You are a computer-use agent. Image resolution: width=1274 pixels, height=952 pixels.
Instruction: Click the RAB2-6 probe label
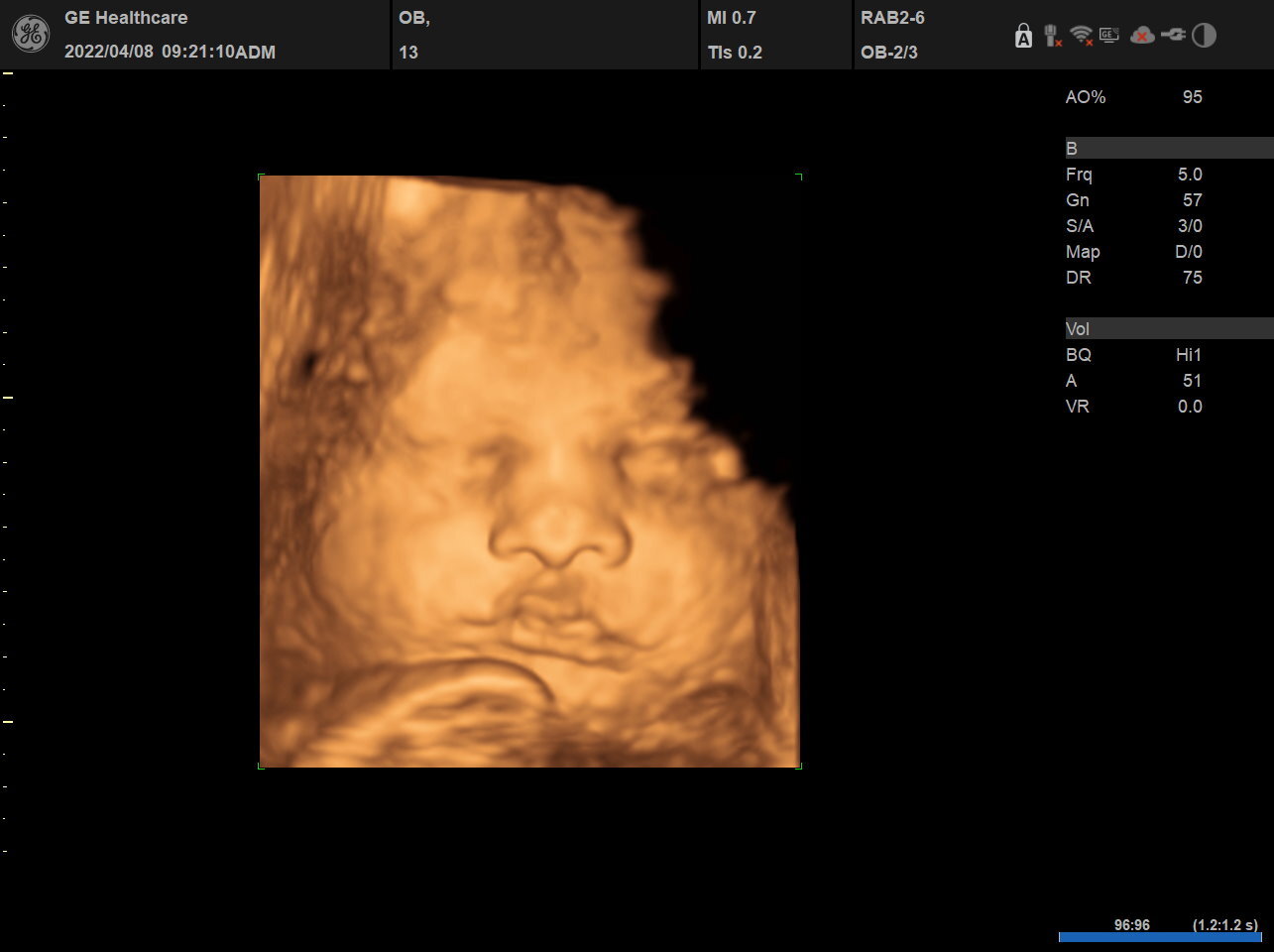point(892,18)
